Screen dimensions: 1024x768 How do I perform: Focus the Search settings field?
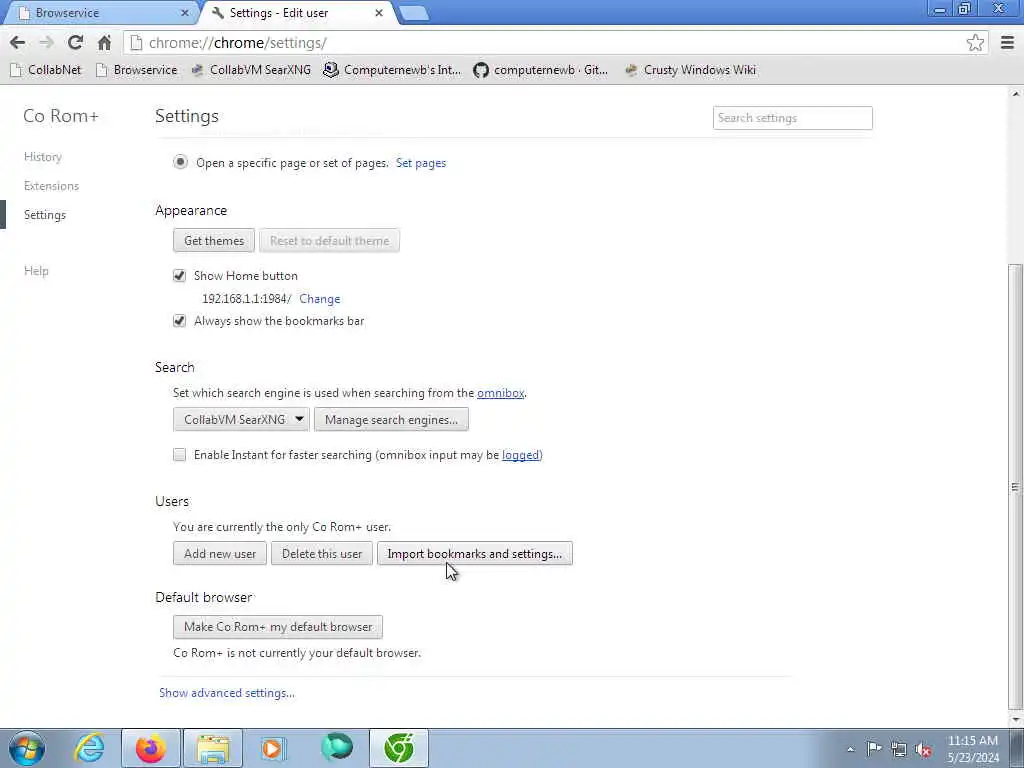coord(793,118)
